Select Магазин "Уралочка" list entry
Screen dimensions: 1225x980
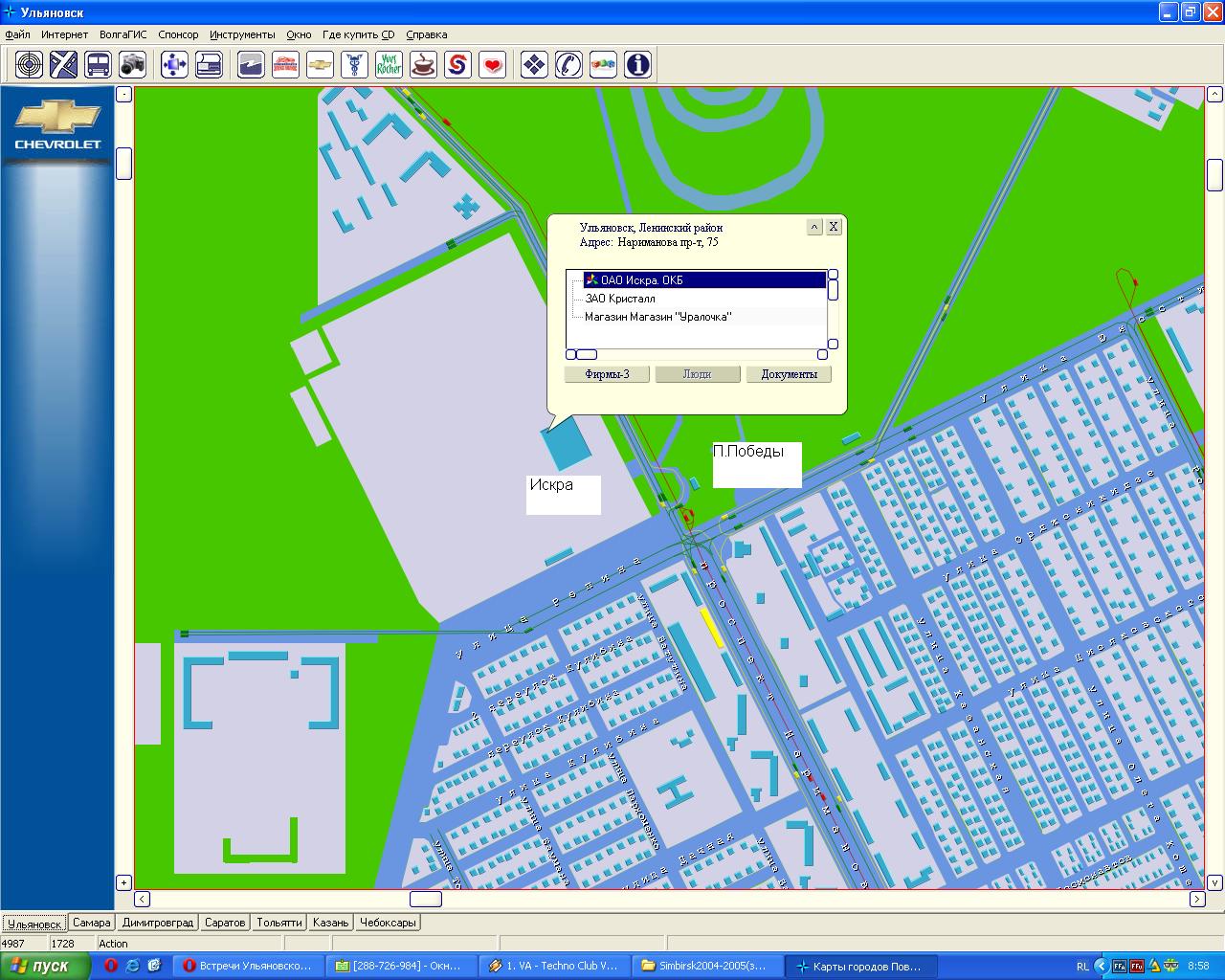click(657, 317)
